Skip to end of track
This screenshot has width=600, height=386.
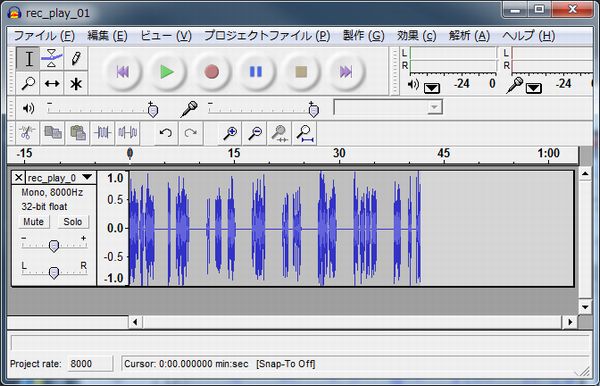coord(346,72)
